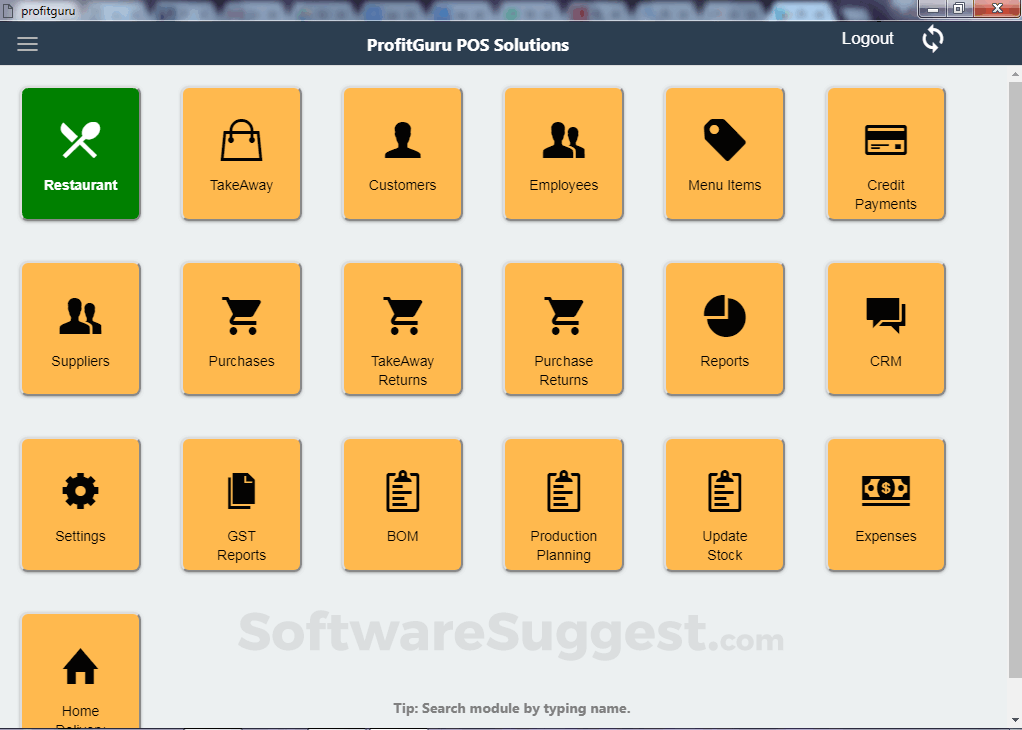Viewport: 1022px width, 730px height.
Task: Open the Production Planning tile
Action: (564, 505)
